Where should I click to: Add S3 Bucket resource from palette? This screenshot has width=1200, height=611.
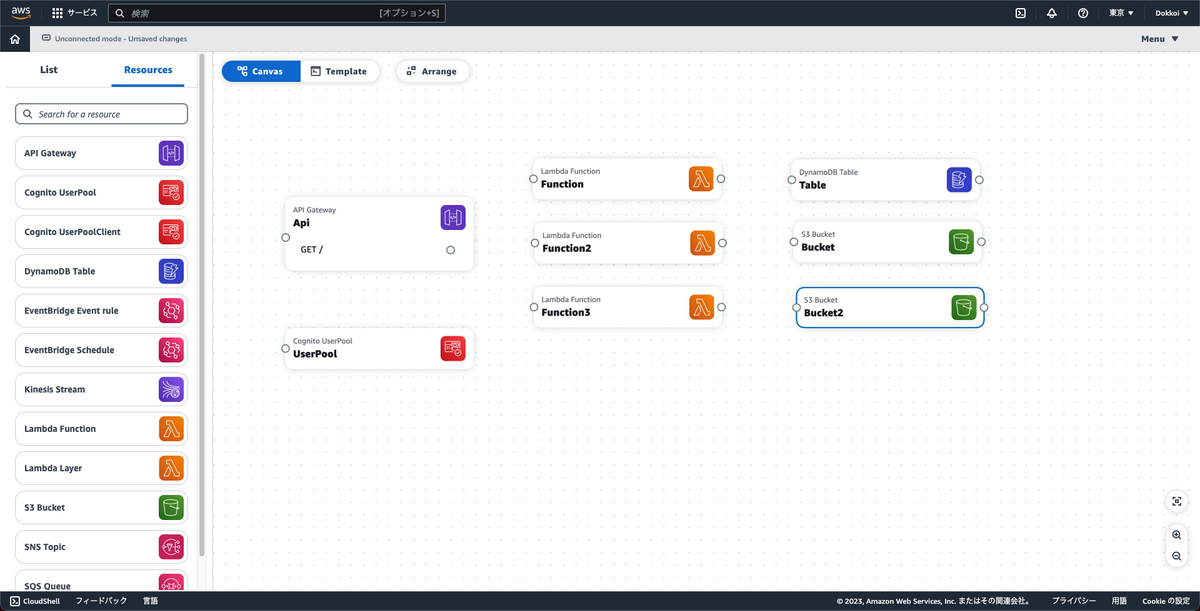click(101, 508)
